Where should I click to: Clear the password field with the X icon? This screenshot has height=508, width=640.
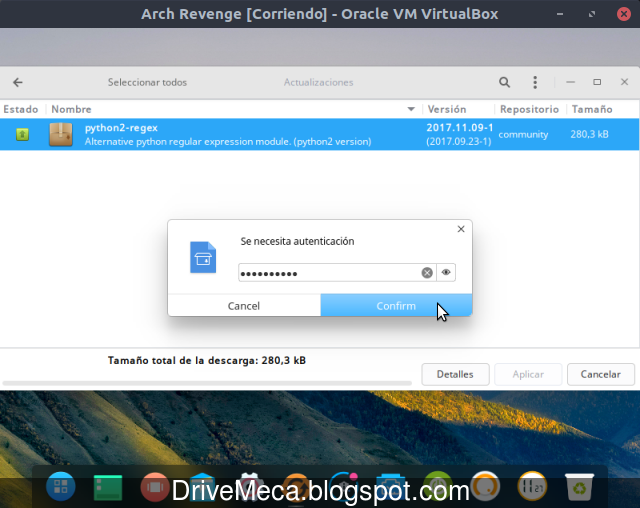point(427,273)
